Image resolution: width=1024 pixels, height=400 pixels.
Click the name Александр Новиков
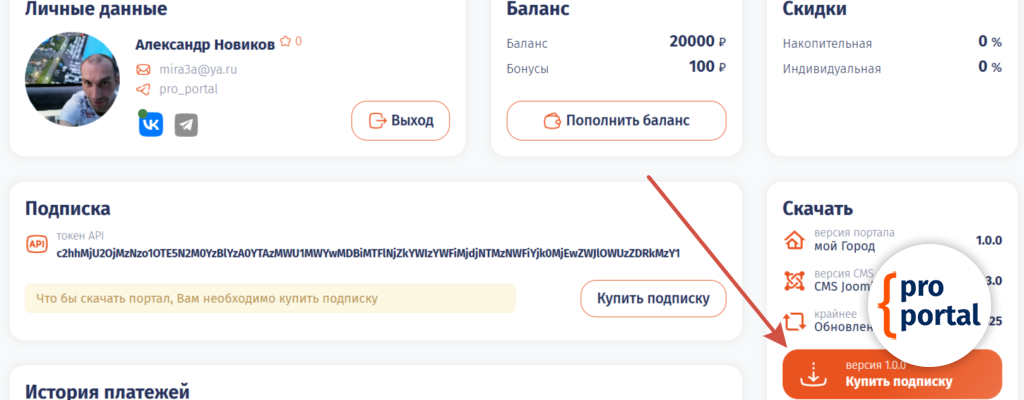click(x=204, y=43)
